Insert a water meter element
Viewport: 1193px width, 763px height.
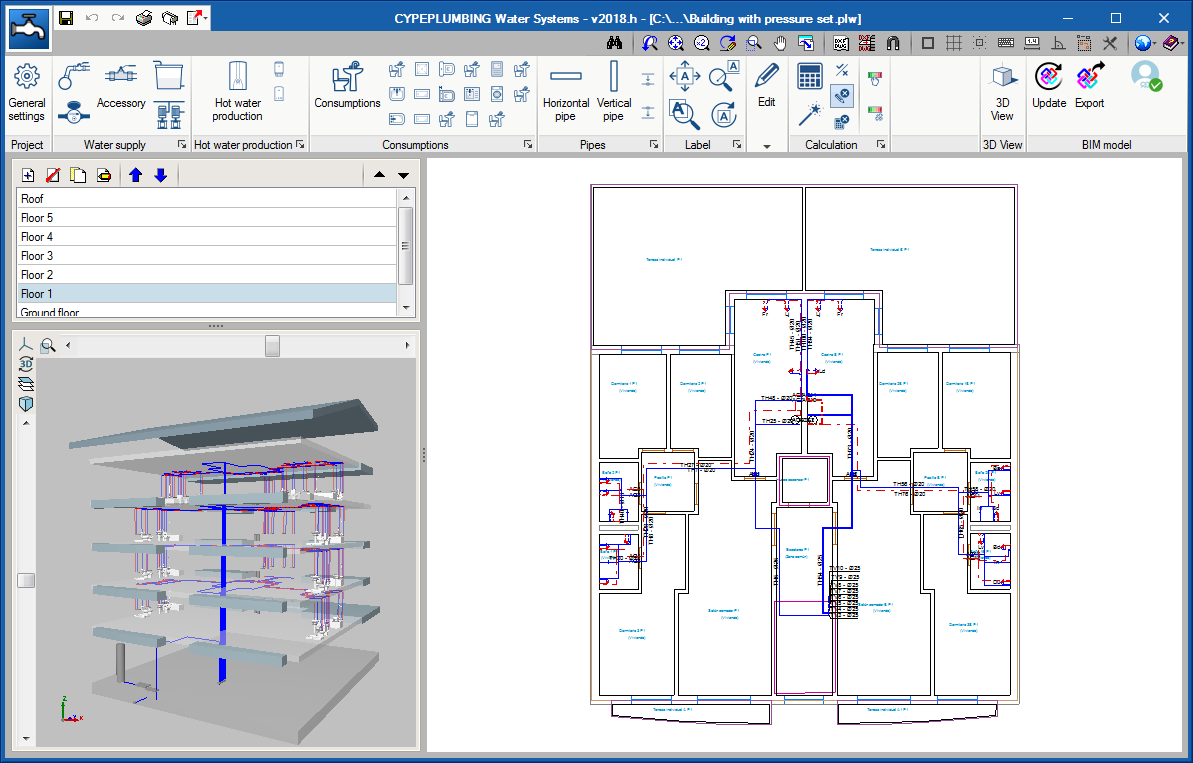pyautogui.click(x=74, y=114)
